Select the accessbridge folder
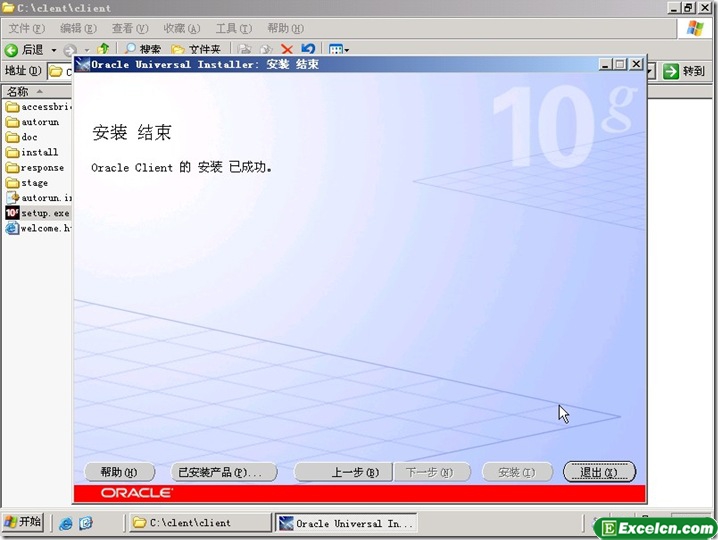 [39, 107]
